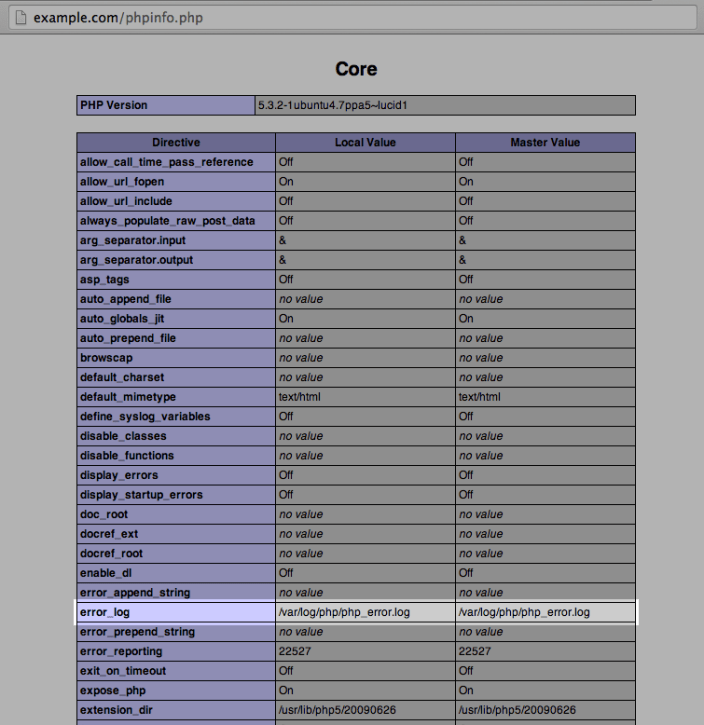
Task: Click default_mimetype master value text/html
Action: click(479, 397)
